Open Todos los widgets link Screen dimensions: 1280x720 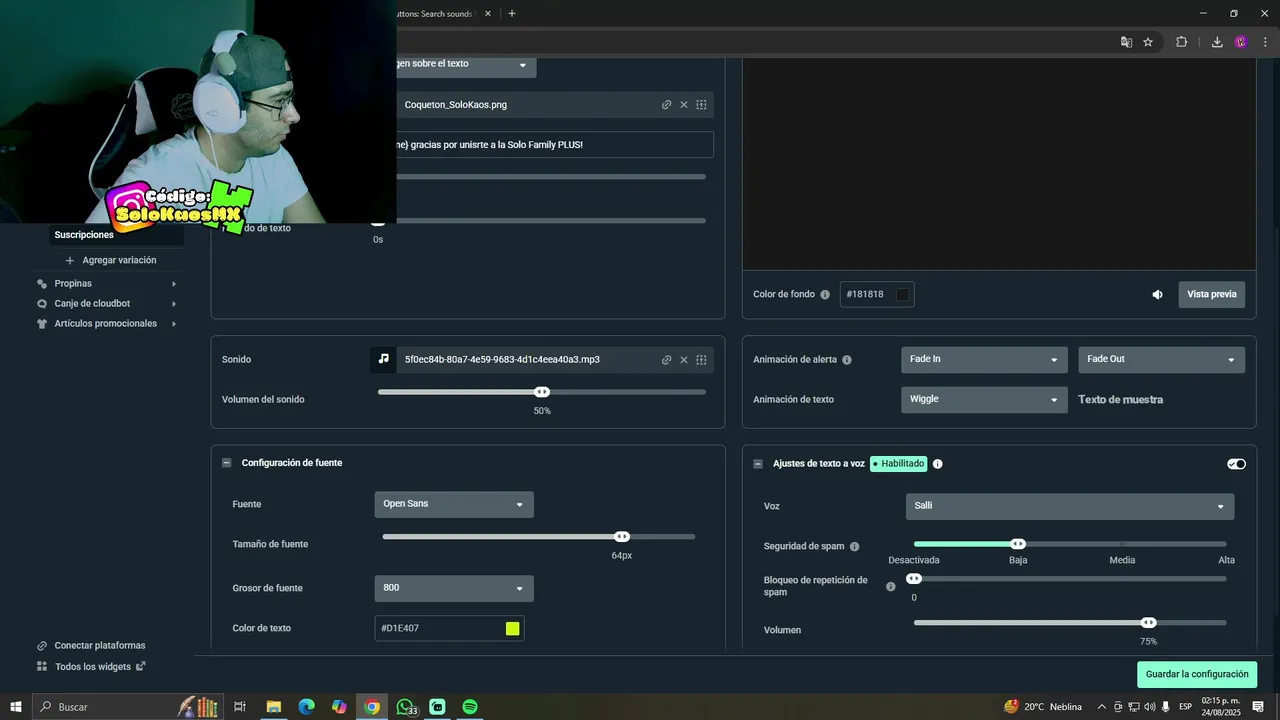click(91, 667)
